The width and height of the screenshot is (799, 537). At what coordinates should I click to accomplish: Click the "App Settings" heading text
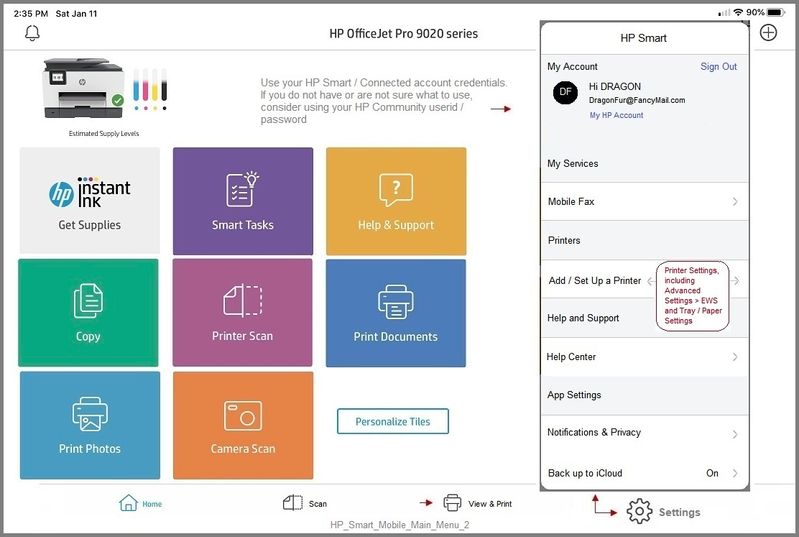[x=574, y=395]
